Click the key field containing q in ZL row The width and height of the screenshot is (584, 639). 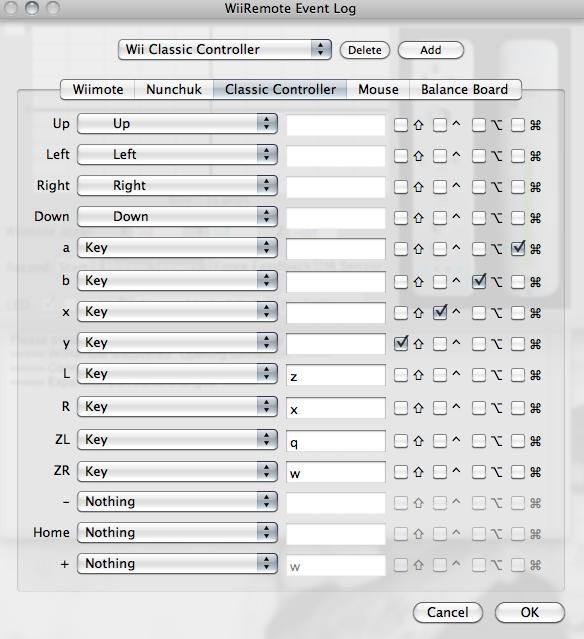(336, 441)
